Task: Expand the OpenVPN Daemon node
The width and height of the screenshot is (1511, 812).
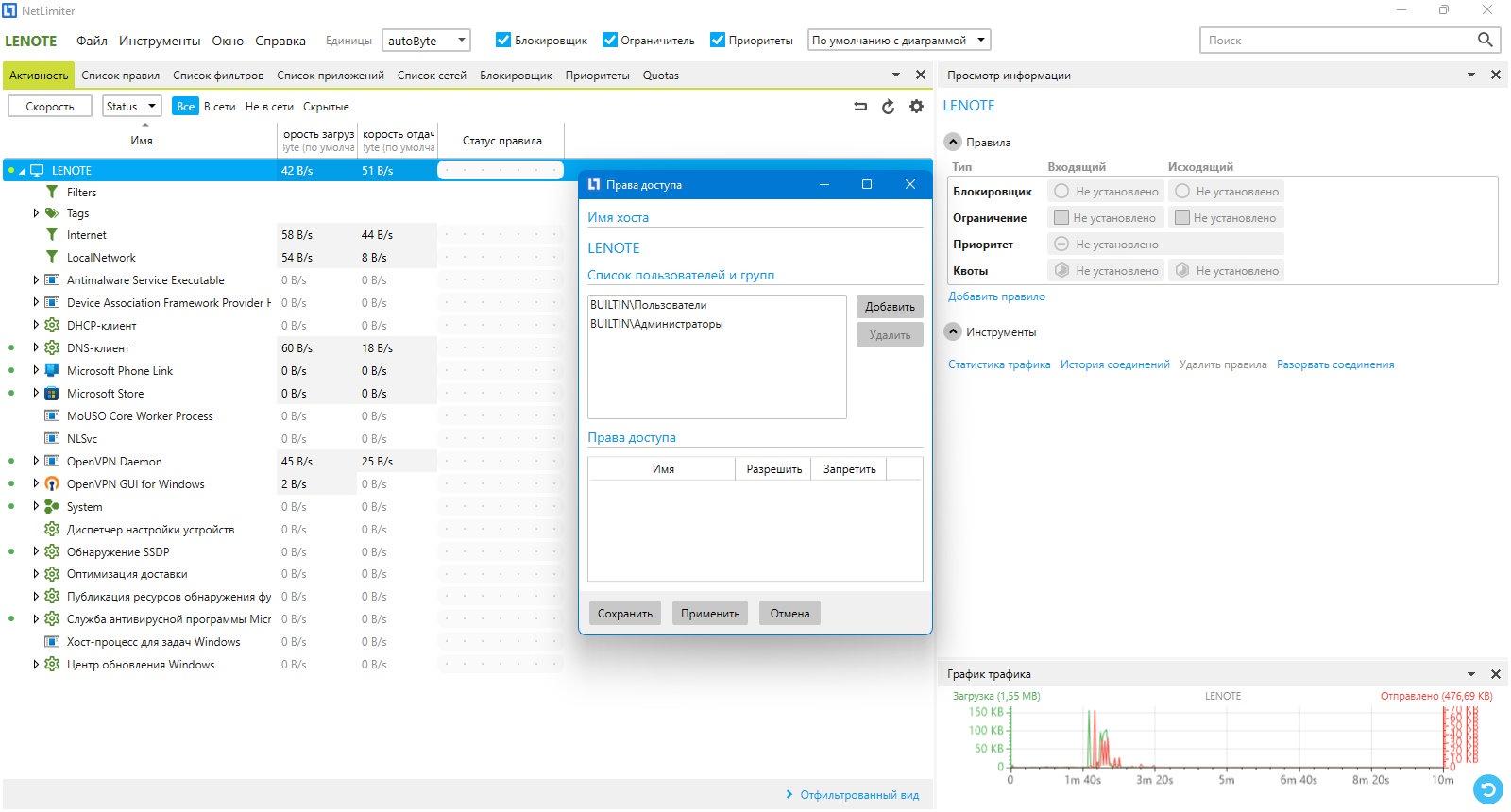Action: 36,461
